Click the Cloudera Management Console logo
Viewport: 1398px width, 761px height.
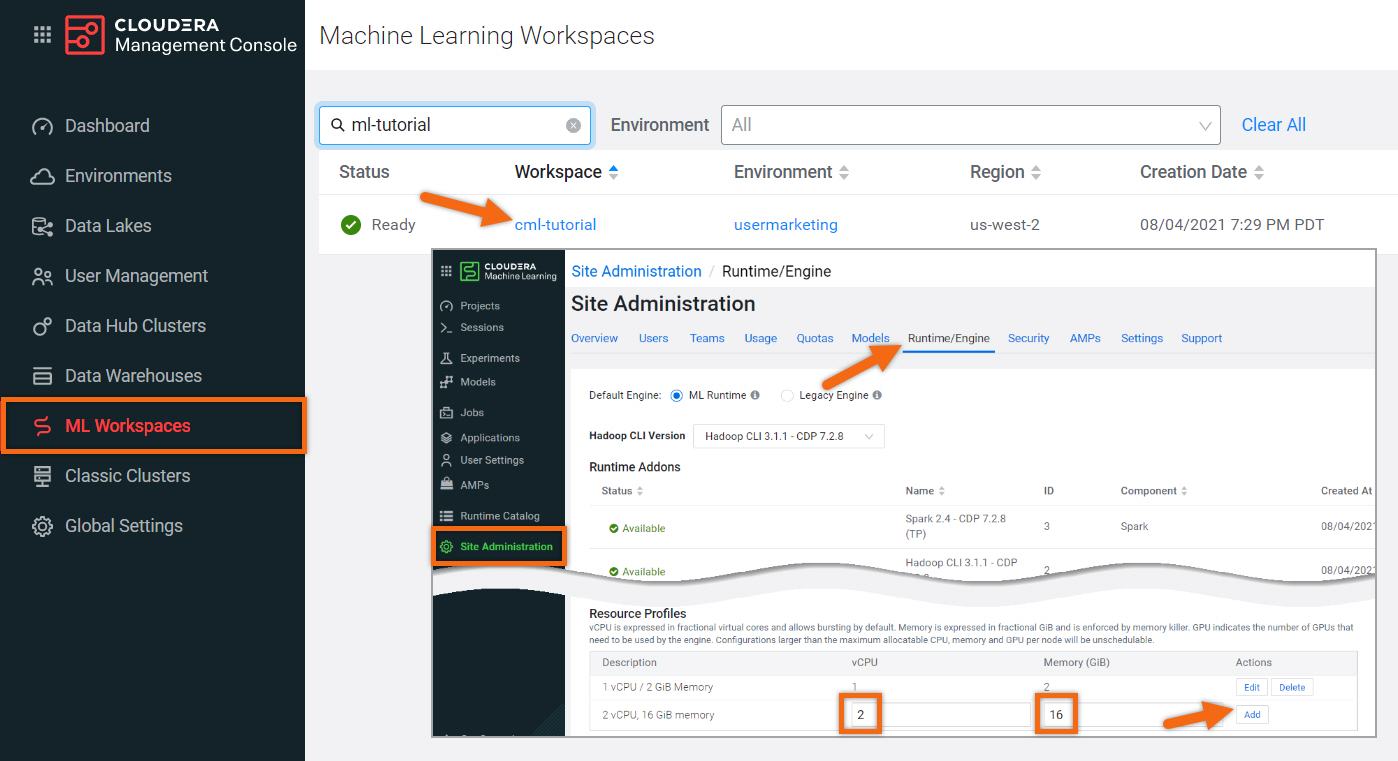pos(181,35)
